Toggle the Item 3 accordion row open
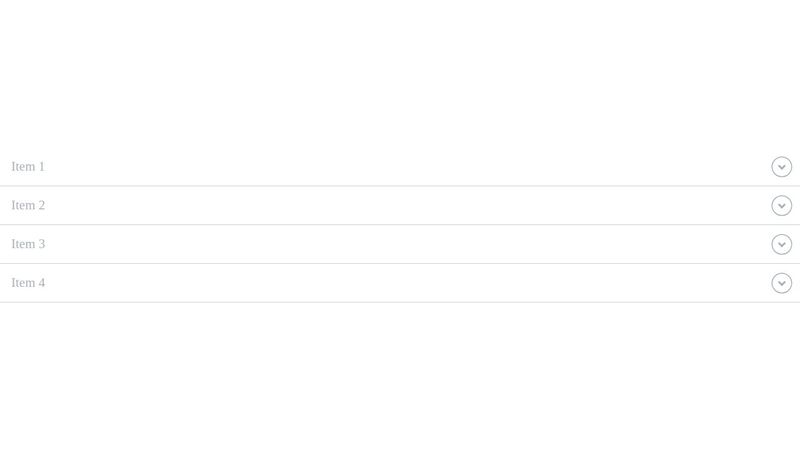This screenshot has width=800, height=450. tap(400, 244)
